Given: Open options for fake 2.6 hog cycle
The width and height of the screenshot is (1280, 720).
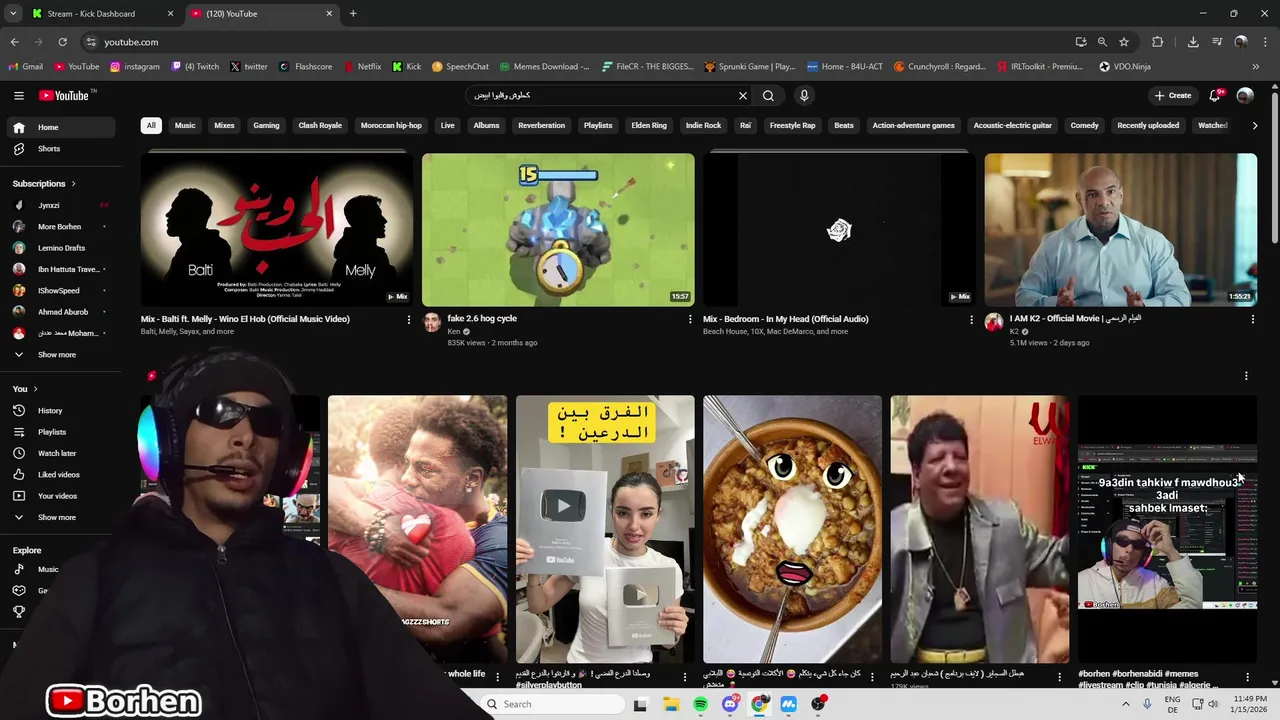Looking at the screenshot, I should (x=690, y=320).
